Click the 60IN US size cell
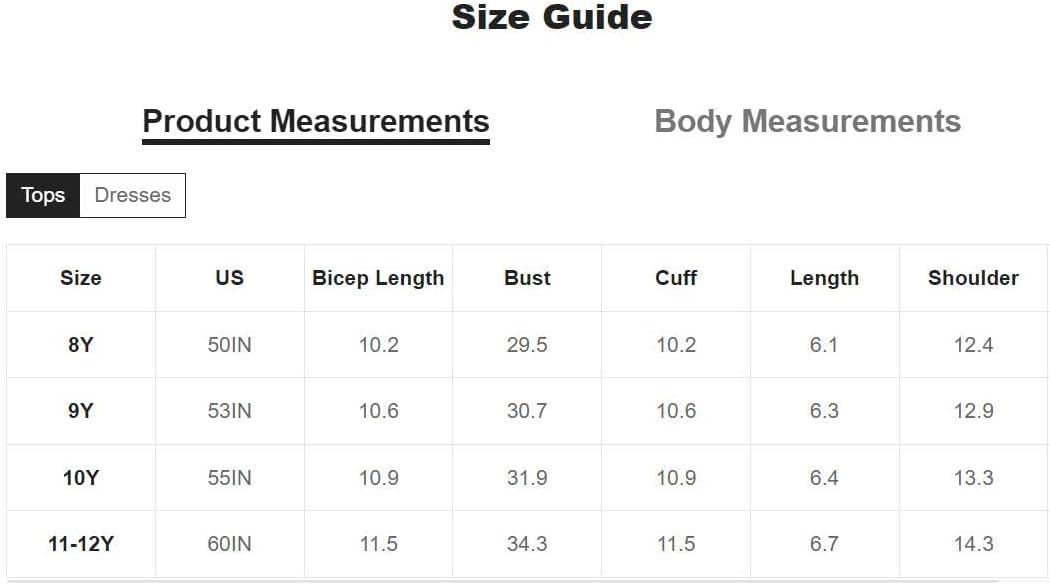1050x585 pixels. [x=230, y=544]
